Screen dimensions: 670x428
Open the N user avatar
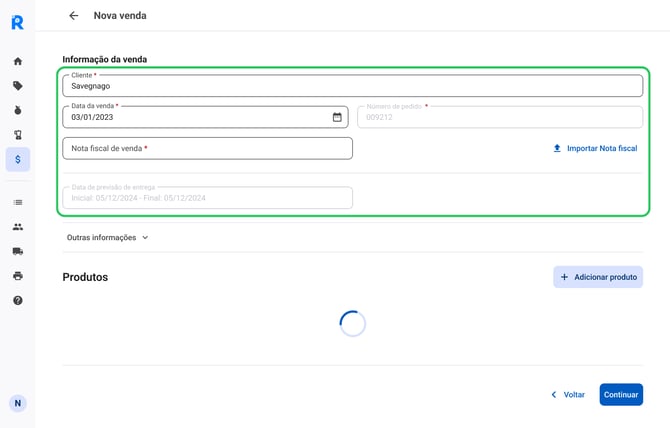tap(18, 403)
